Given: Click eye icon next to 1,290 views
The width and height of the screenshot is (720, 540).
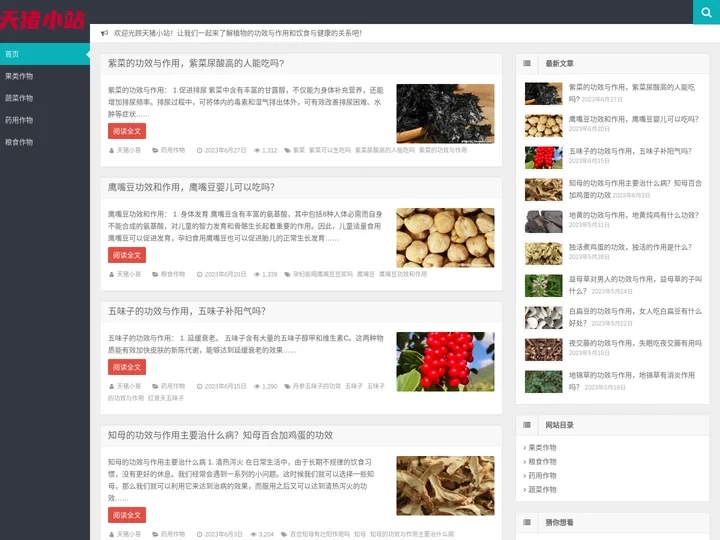Looking at the screenshot, I should (257, 386).
